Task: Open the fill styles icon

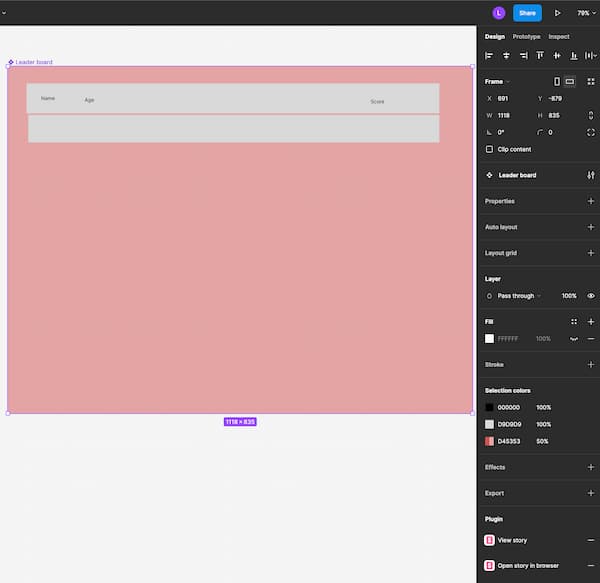Action: pyautogui.click(x=574, y=322)
